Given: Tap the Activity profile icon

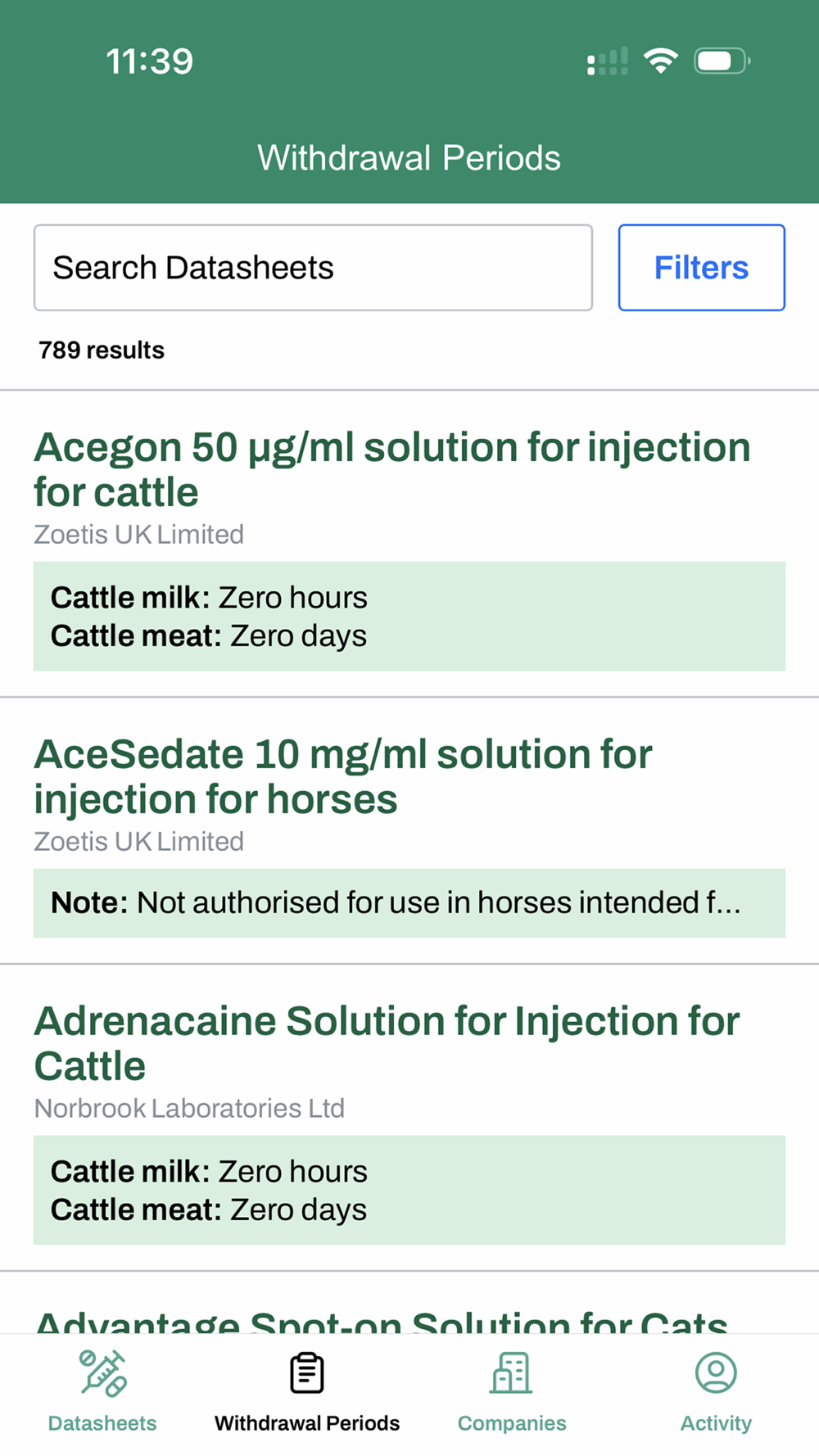Looking at the screenshot, I should coord(716,1373).
